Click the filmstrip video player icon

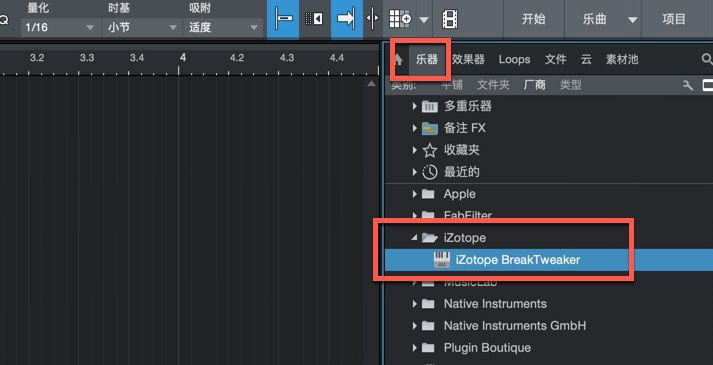pos(450,19)
